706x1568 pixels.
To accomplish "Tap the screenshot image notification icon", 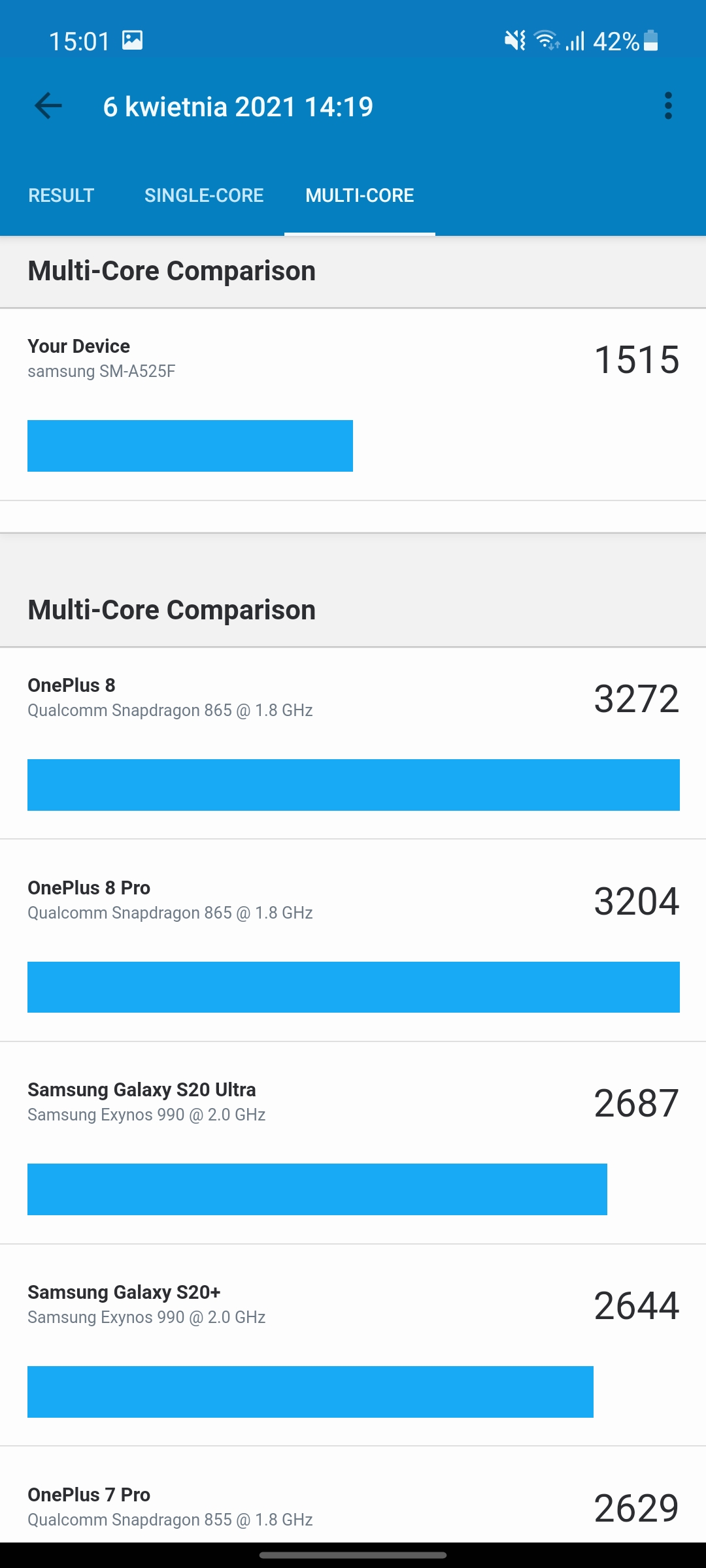I will tap(132, 41).
